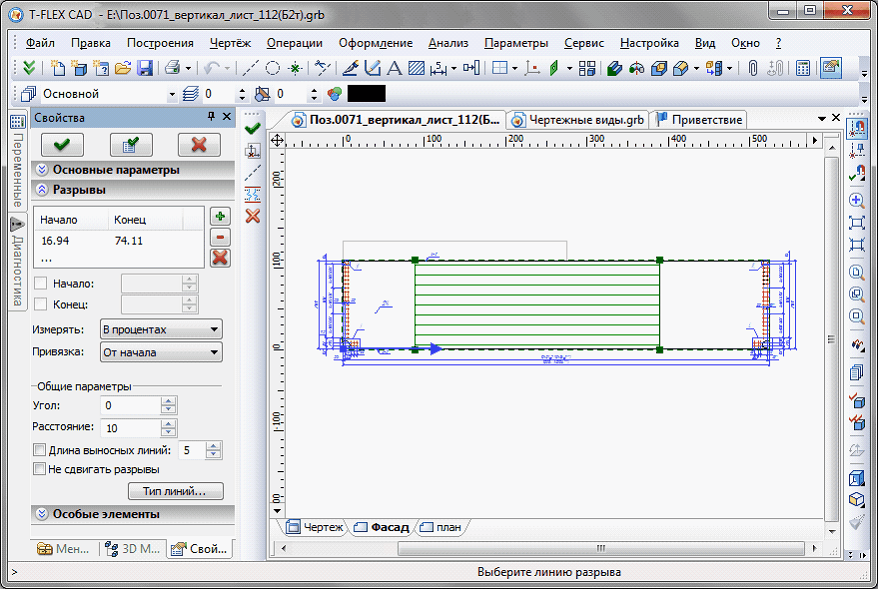Open the Сервис menu
Screen dimensions: 879x590
(x=584, y=43)
